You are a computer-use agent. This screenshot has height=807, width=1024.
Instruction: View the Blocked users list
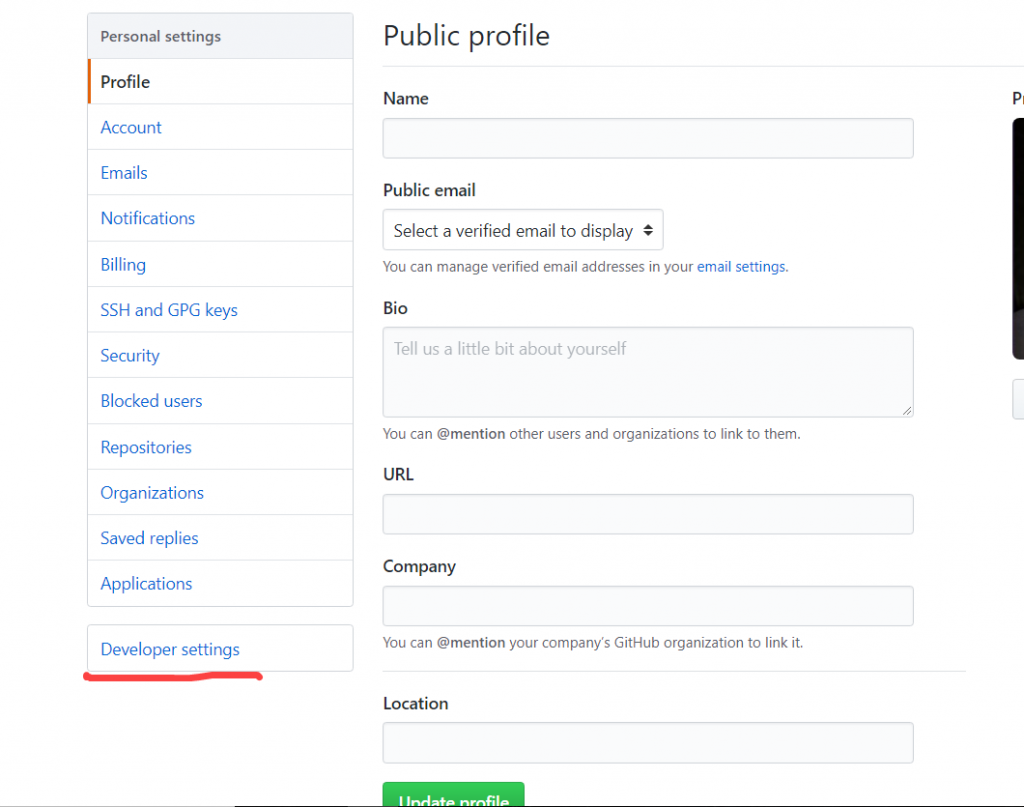(x=151, y=400)
